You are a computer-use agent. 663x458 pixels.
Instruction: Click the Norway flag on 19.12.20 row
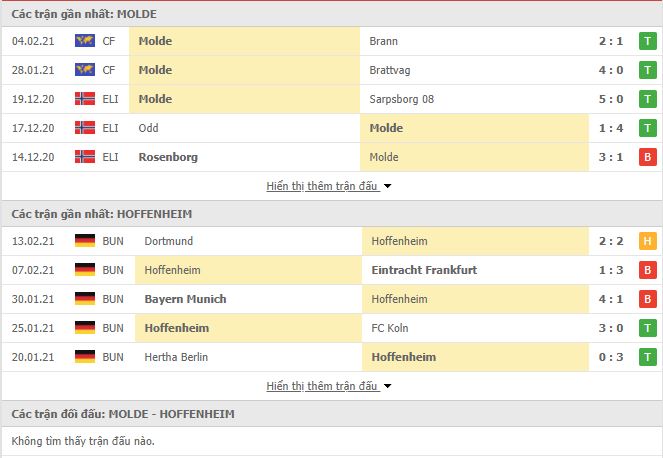pos(85,99)
